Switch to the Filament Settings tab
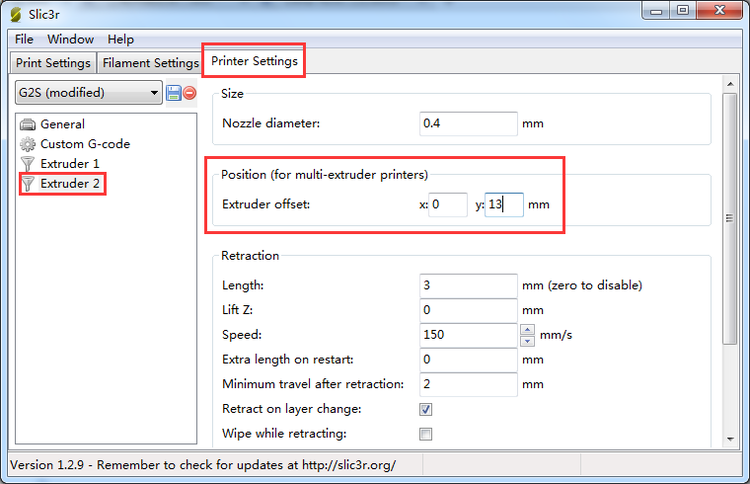 click(151, 63)
